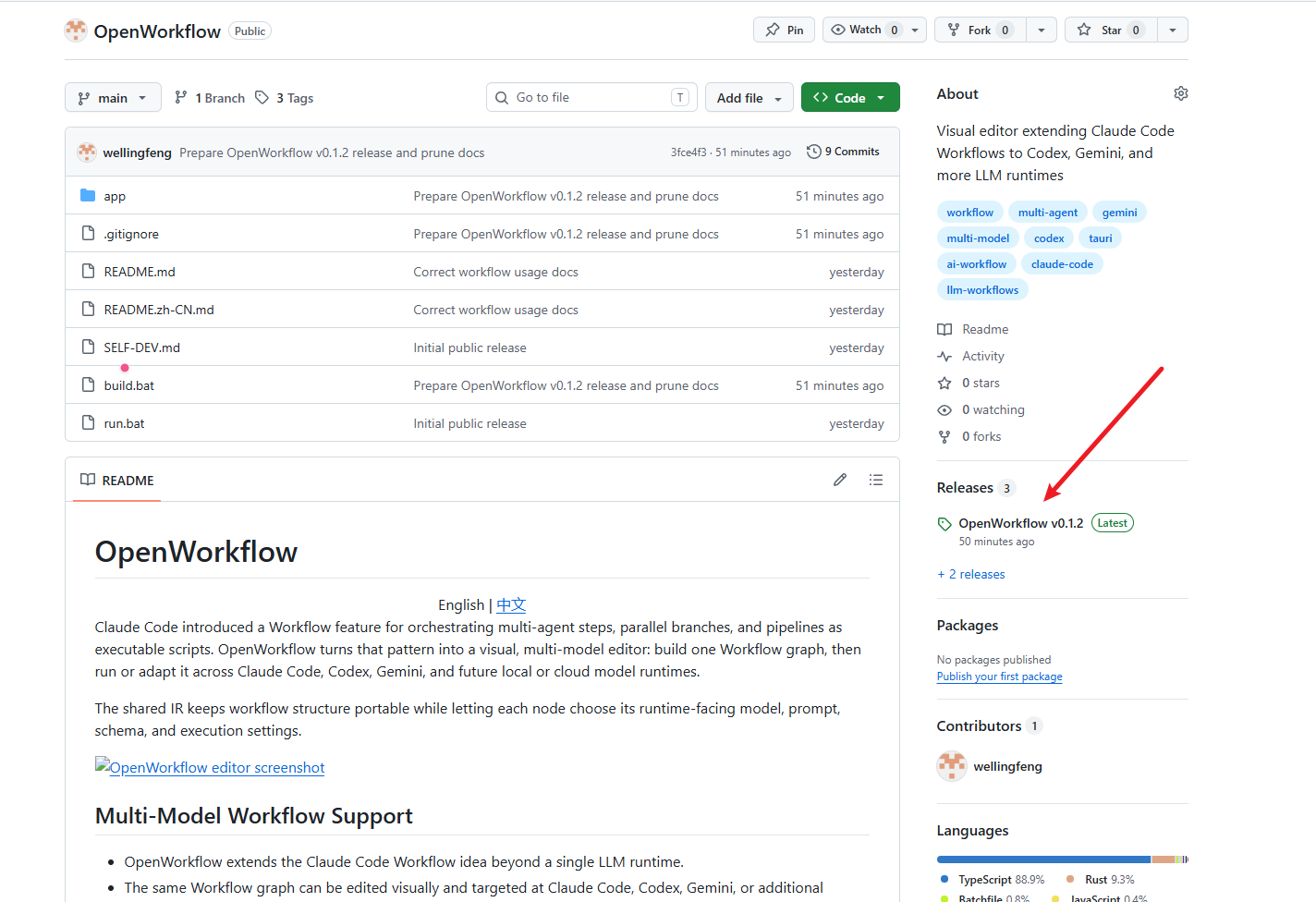Select the README tab
The width and height of the screenshot is (1316, 902).
[x=117, y=480]
